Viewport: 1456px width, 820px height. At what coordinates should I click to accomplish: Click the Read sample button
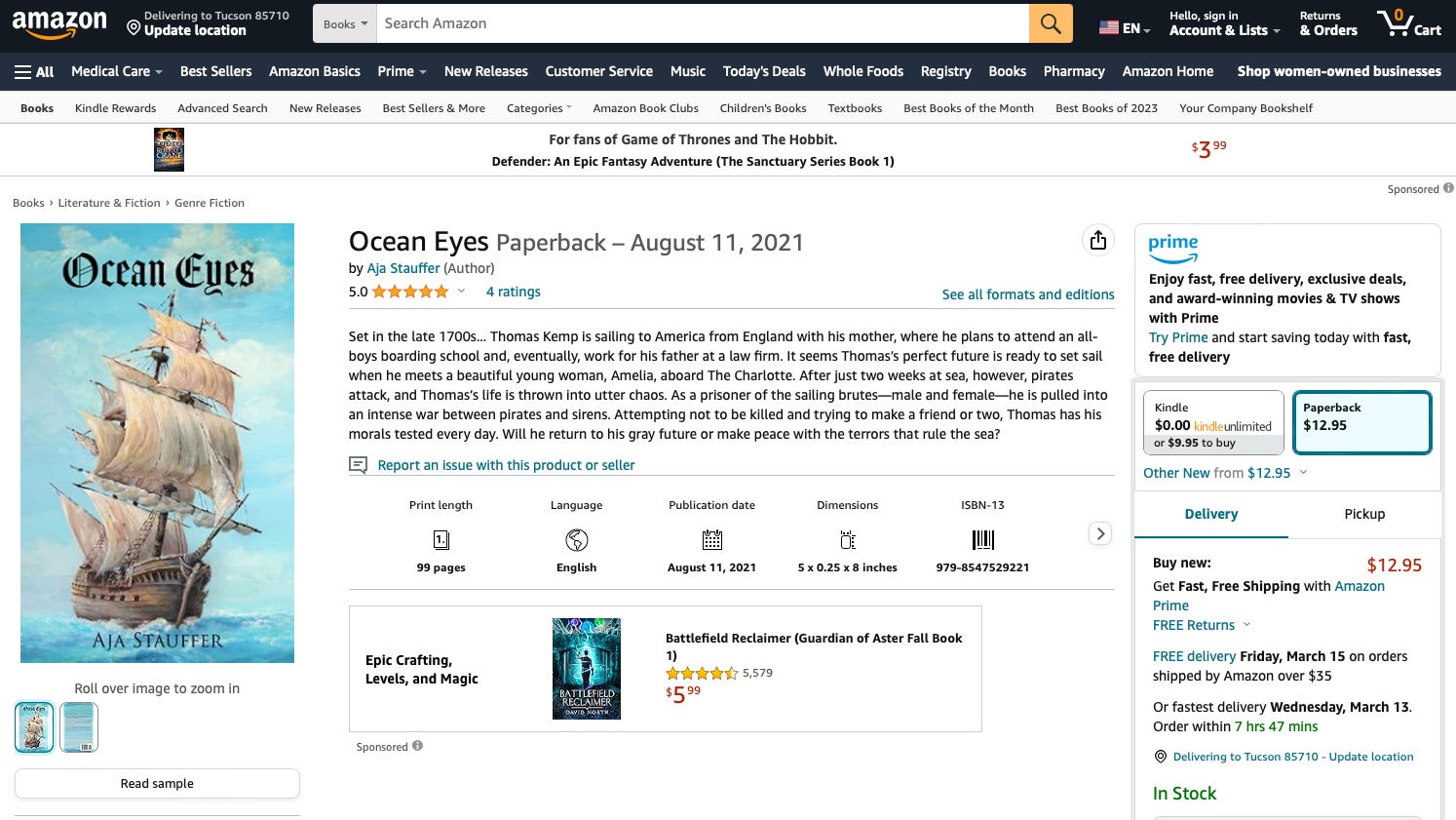click(157, 783)
